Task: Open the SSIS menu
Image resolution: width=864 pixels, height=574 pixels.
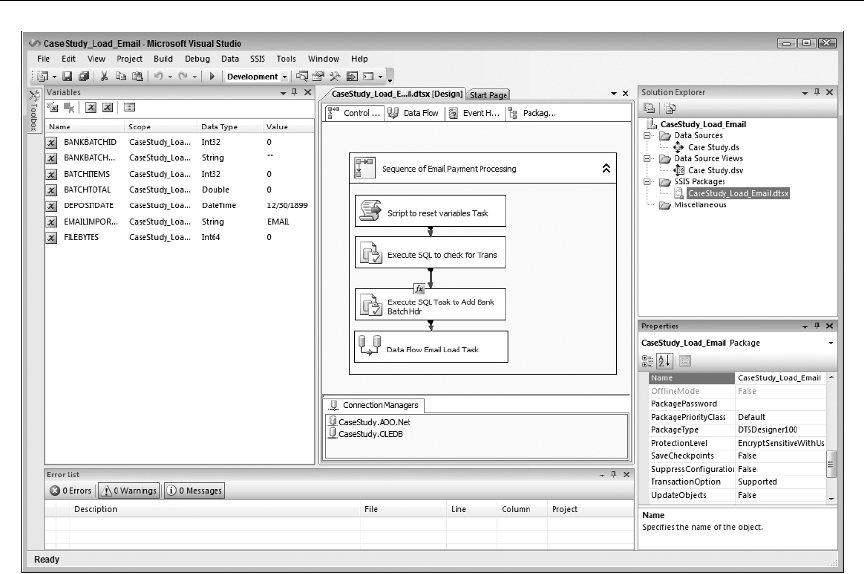Action: pyautogui.click(x=257, y=59)
